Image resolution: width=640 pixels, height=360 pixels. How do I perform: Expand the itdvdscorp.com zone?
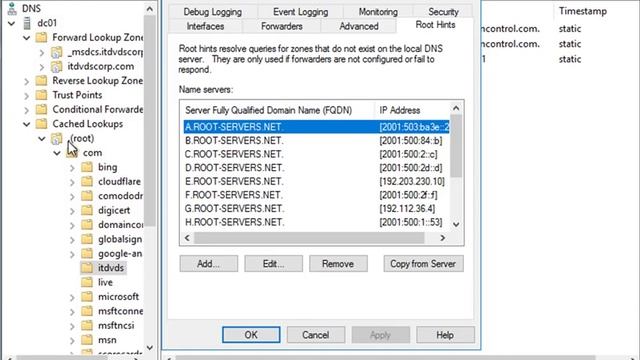(42, 67)
